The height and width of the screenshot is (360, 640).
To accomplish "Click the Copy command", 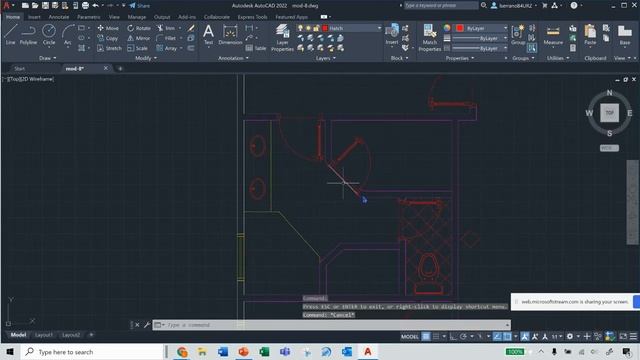I will tap(108, 38).
